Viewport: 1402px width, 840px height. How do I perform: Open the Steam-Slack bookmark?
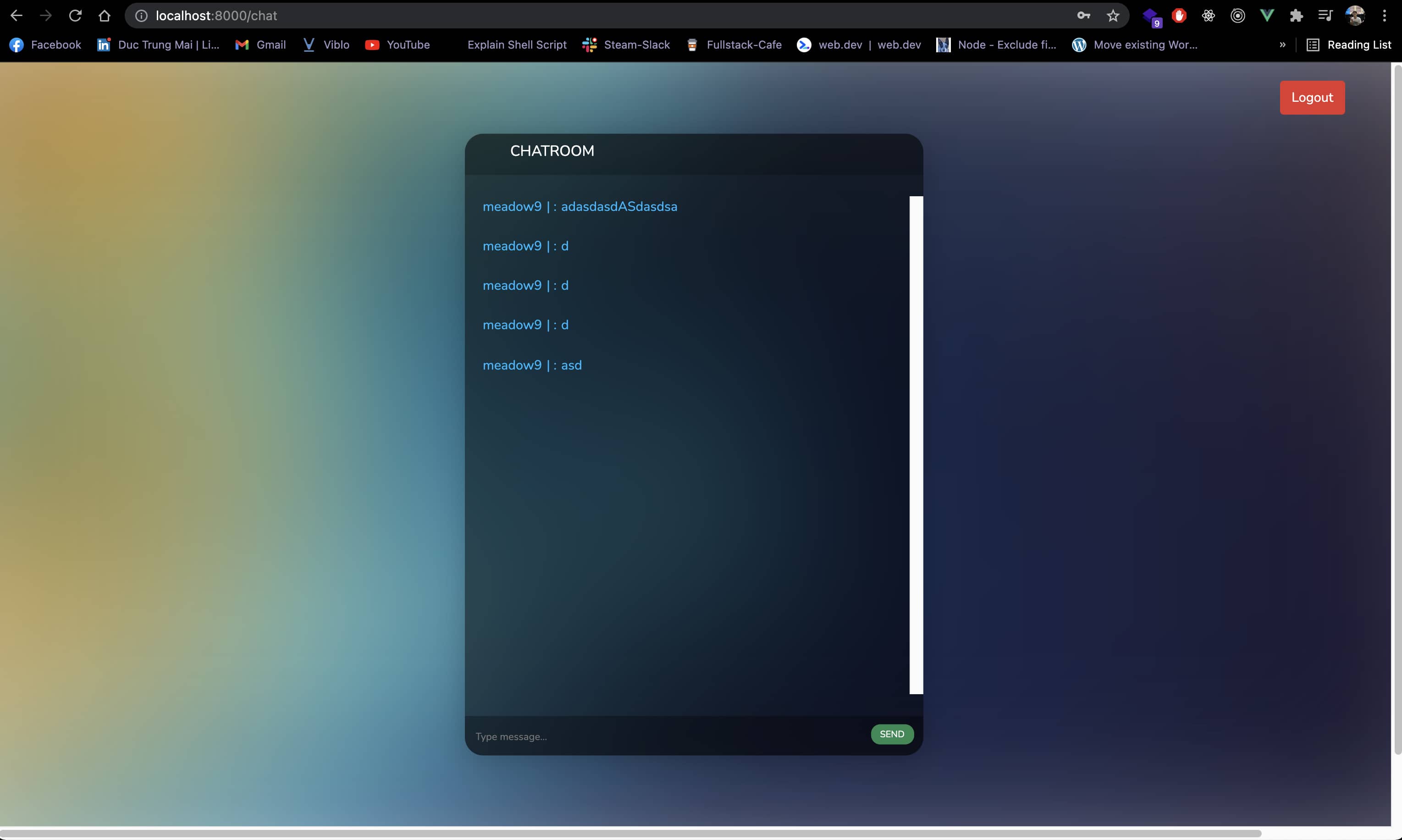(x=626, y=45)
